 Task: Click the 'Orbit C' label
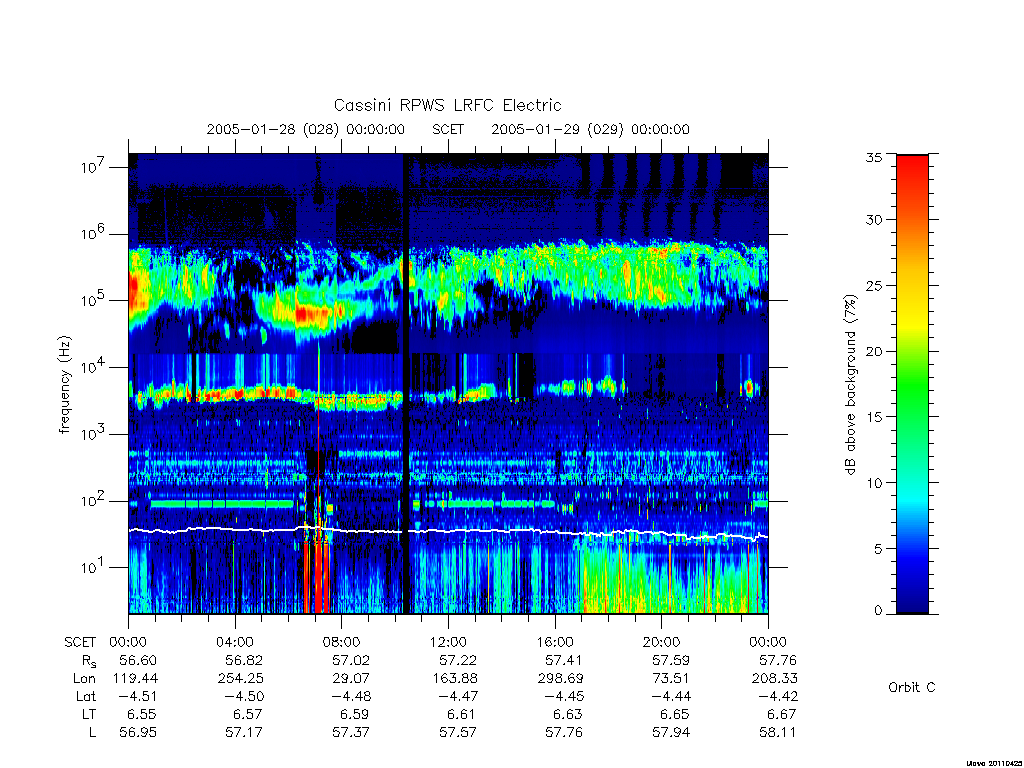[x=912, y=687]
